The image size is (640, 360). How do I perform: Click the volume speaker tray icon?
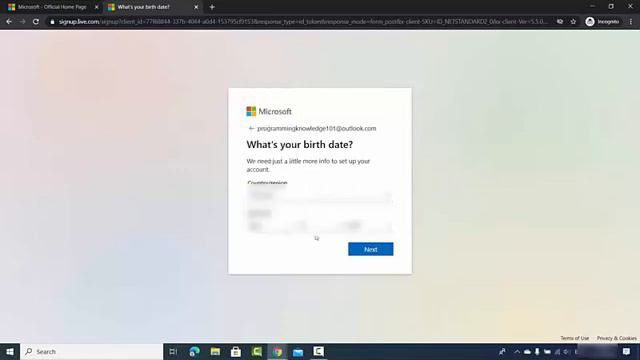(567, 351)
